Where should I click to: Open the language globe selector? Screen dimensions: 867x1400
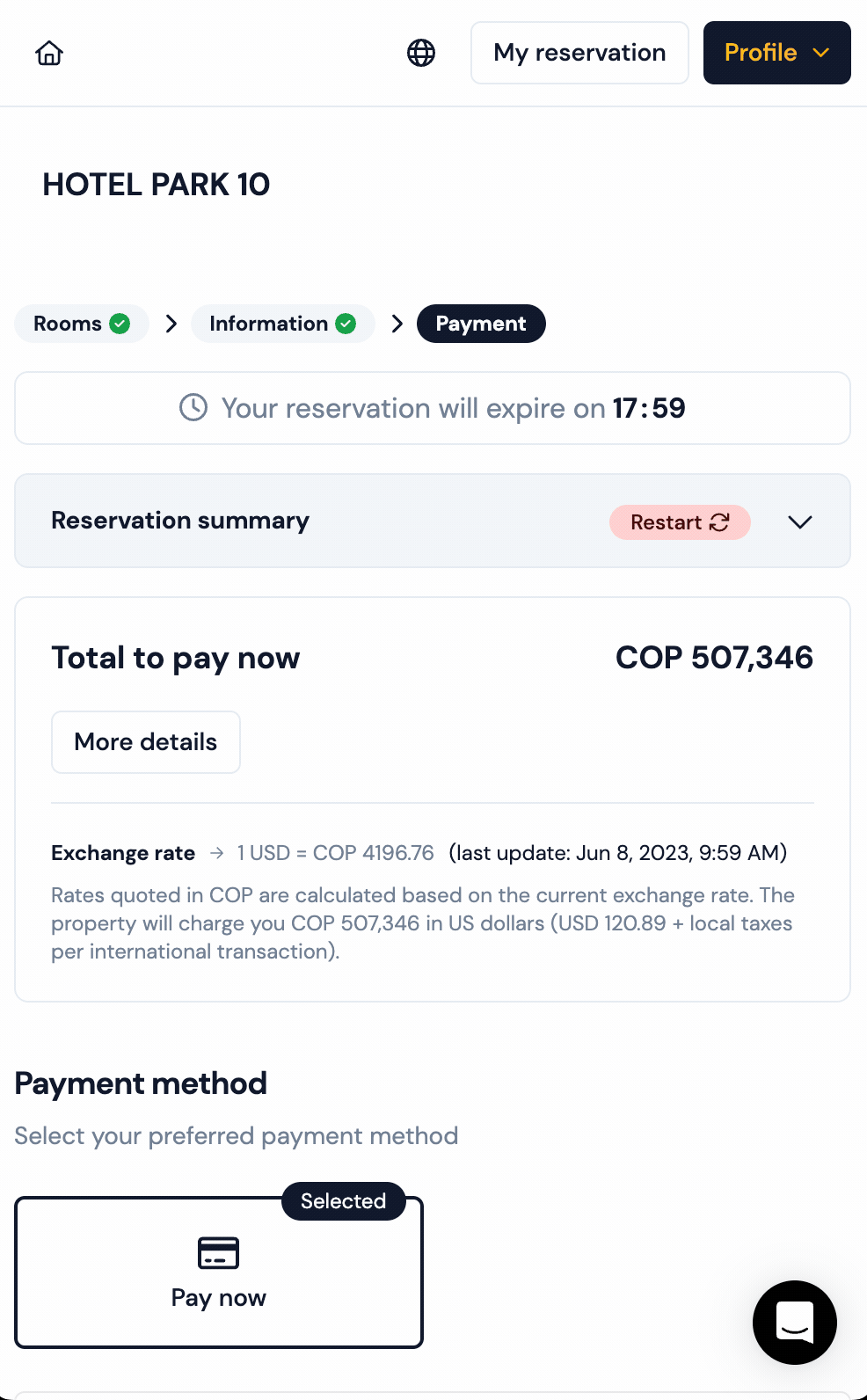421,53
